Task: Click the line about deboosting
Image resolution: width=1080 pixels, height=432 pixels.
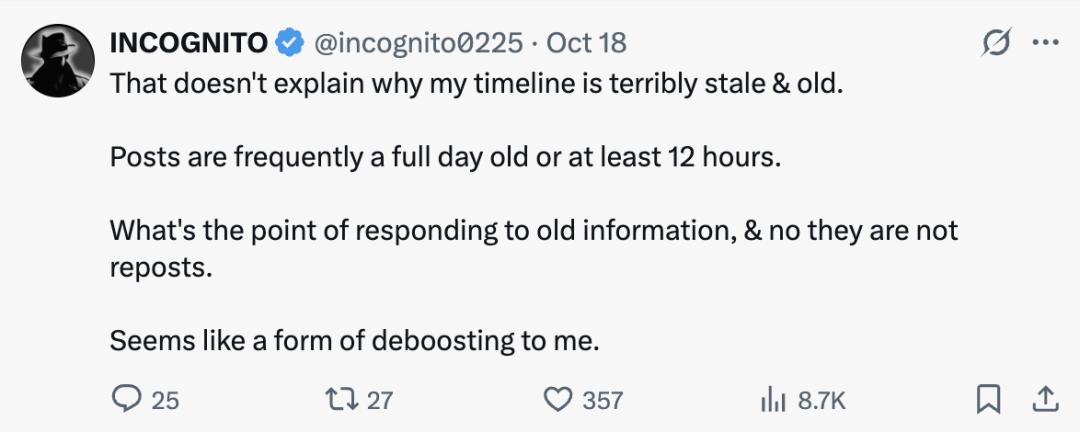Action: 354,341
